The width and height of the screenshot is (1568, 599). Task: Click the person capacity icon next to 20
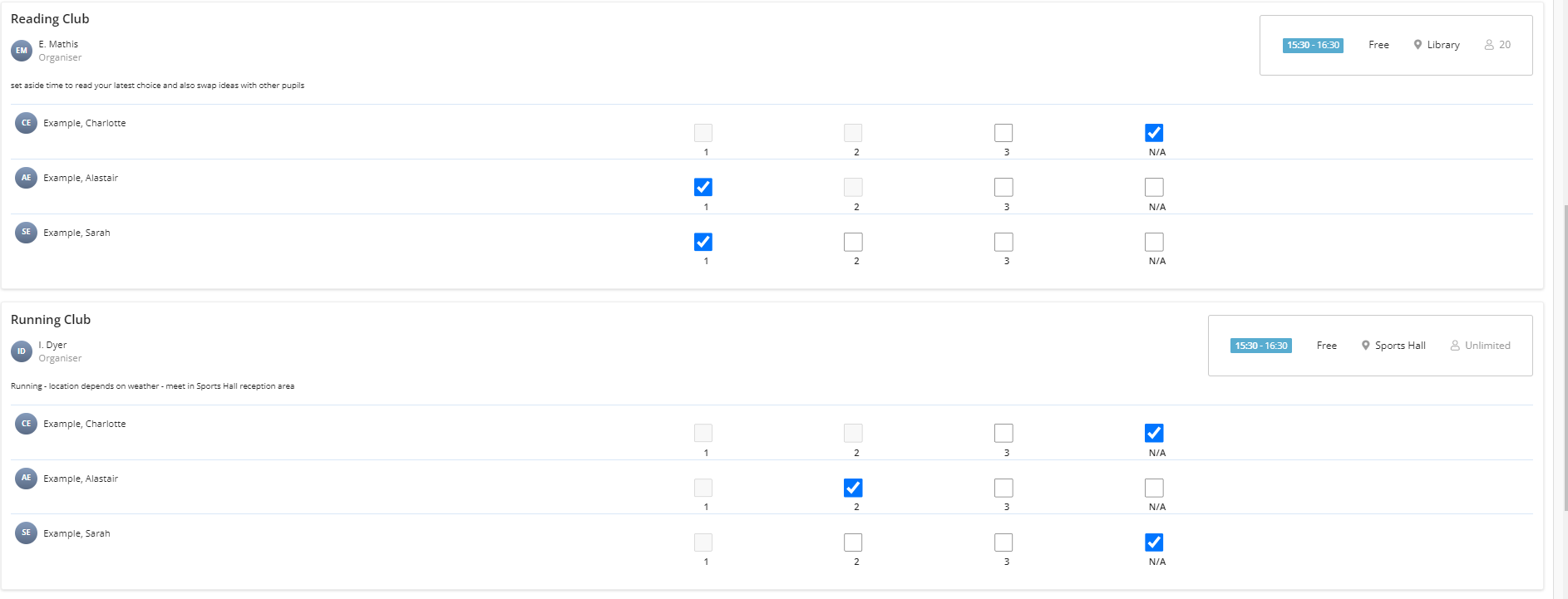tap(1489, 45)
